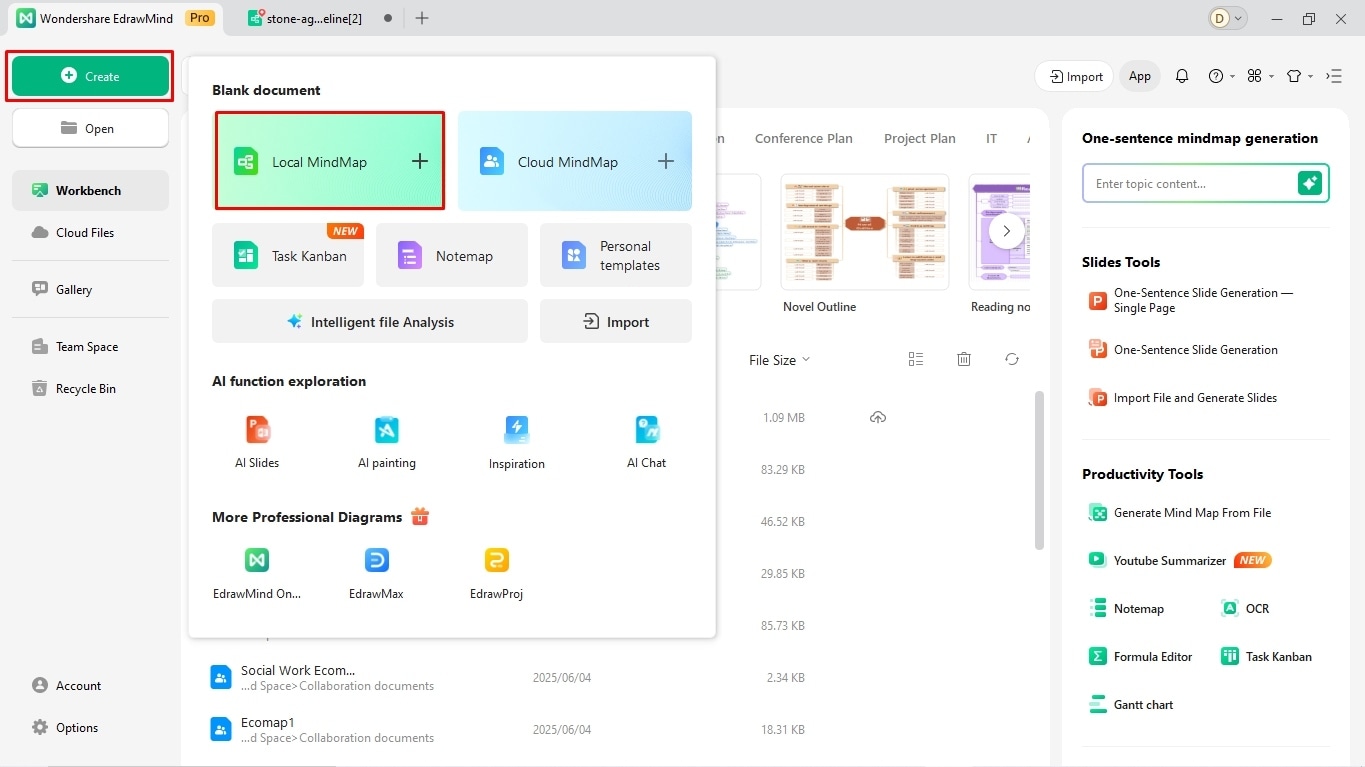Go to the Gallery section
This screenshot has height=767, width=1365.
coord(90,289)
